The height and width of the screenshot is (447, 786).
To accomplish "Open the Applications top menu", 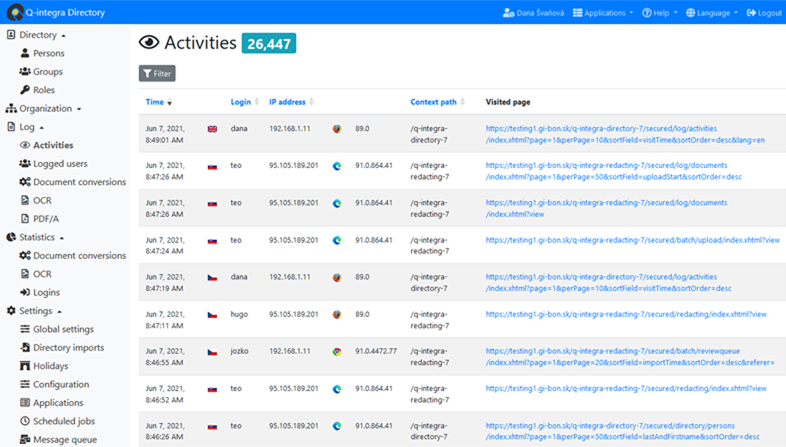I will pos(604,13).
